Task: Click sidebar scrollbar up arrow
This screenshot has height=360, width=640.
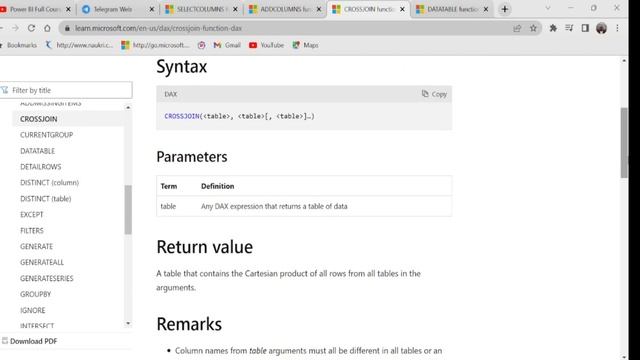Action: pyautogui.click(x=128, y=107)
